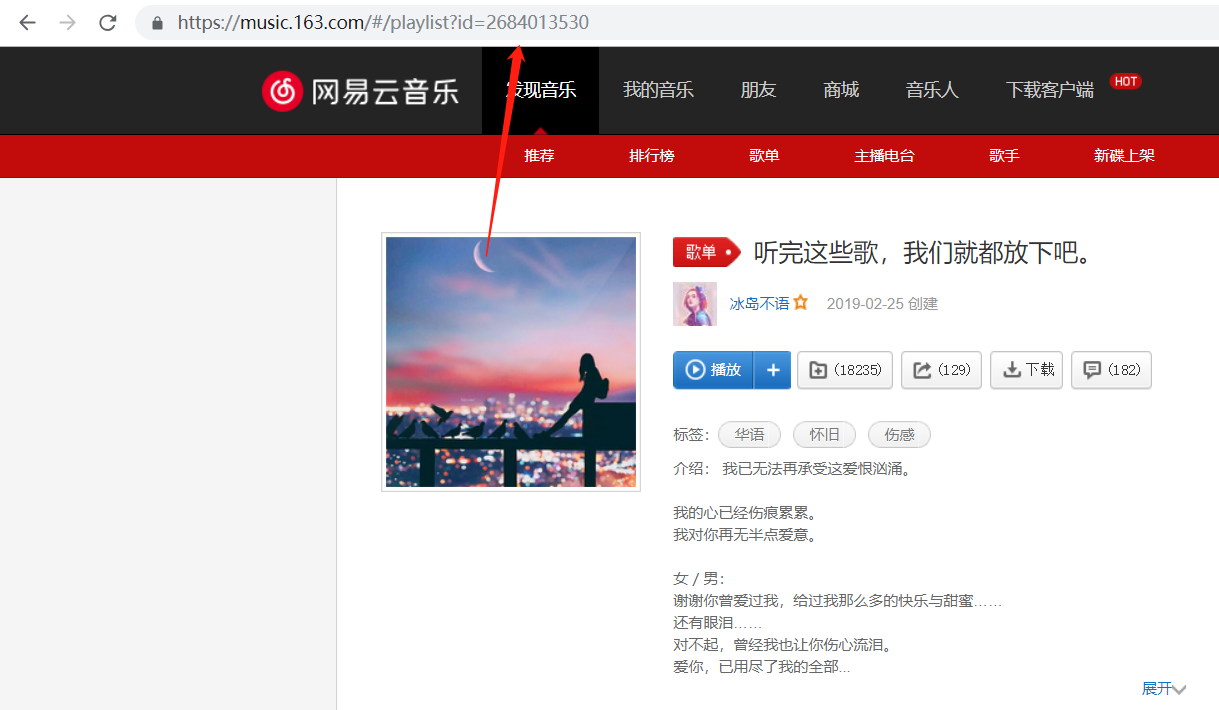The height and width of the screenshot is (710, 1219).
Task: Click the 下载 download button
Action: coord(1027,370)
